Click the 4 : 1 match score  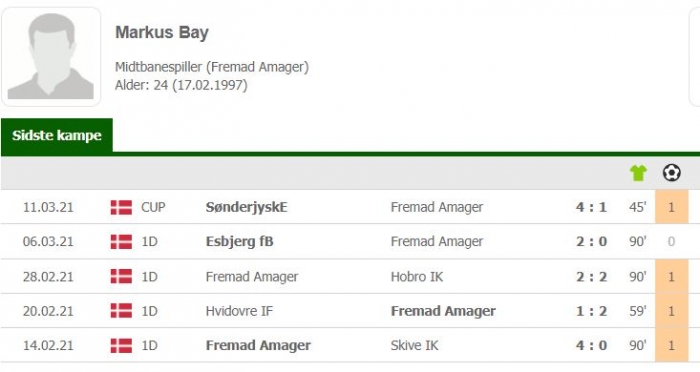click(x=591, y=207)
